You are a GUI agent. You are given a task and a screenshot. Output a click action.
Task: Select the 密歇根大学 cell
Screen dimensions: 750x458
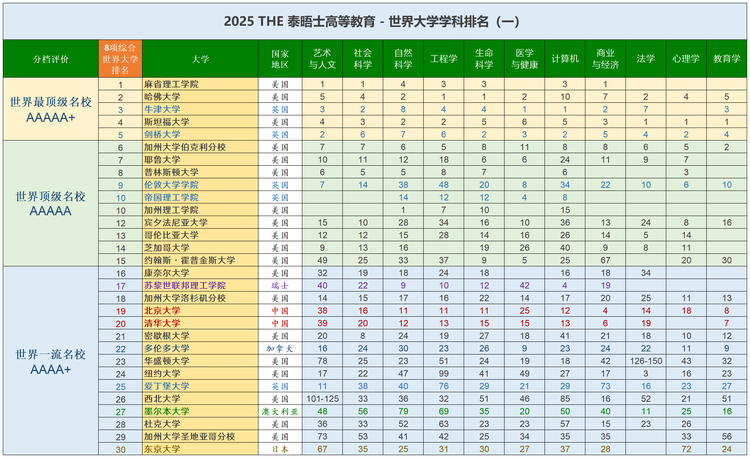point(200,336)
